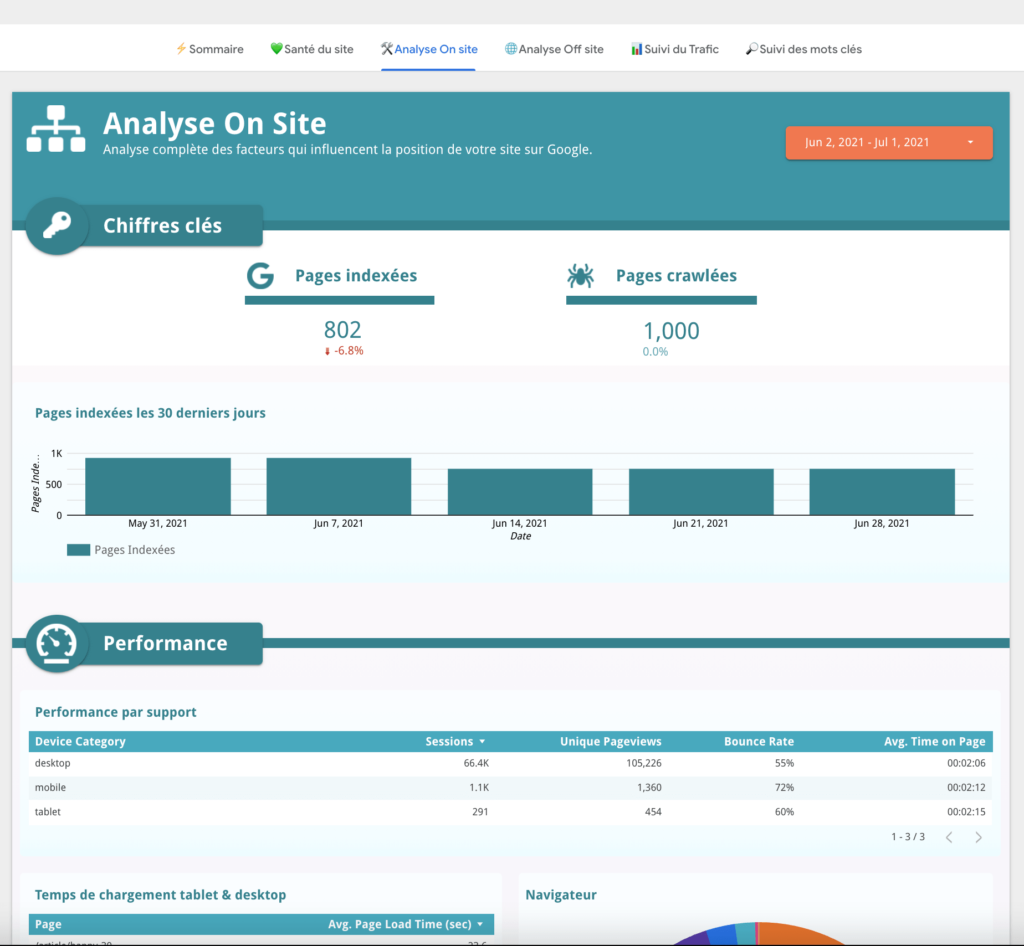Click the Pages Indexées legend color swatch
1024x946 pixels.
78,550
